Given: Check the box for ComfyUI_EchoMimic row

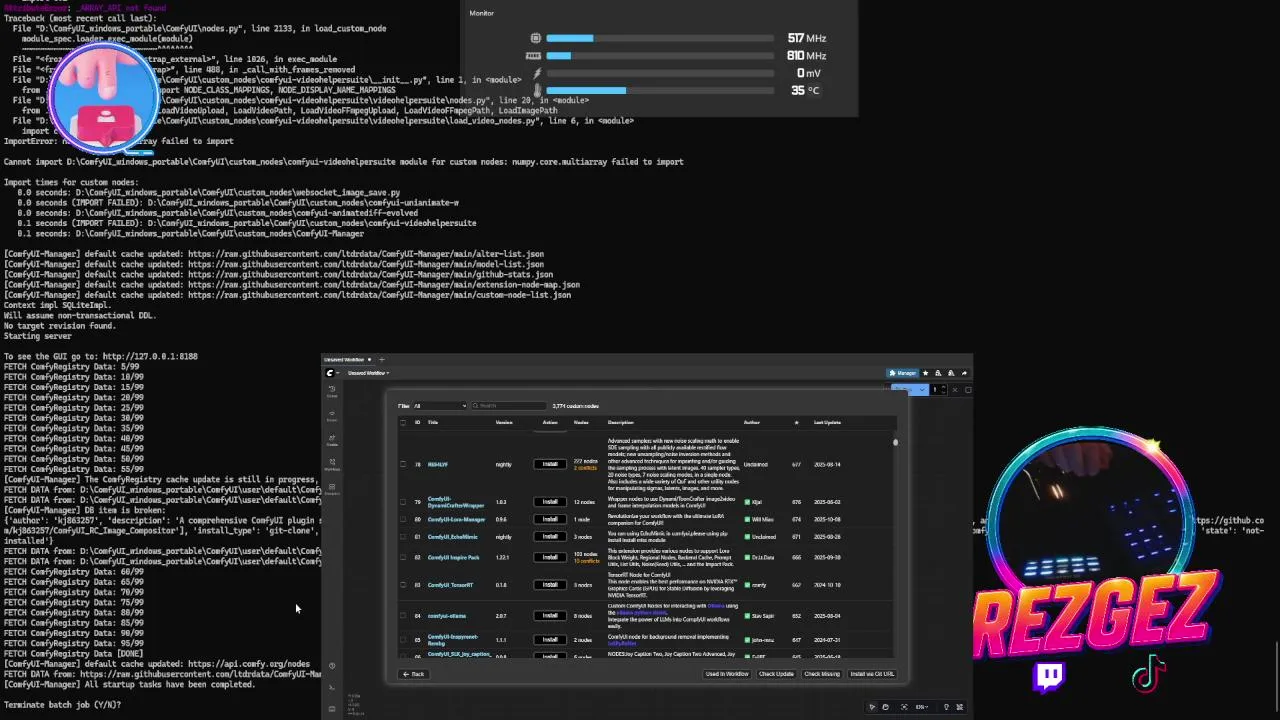Looking at the screenshot, I should (x=403, y=537).
